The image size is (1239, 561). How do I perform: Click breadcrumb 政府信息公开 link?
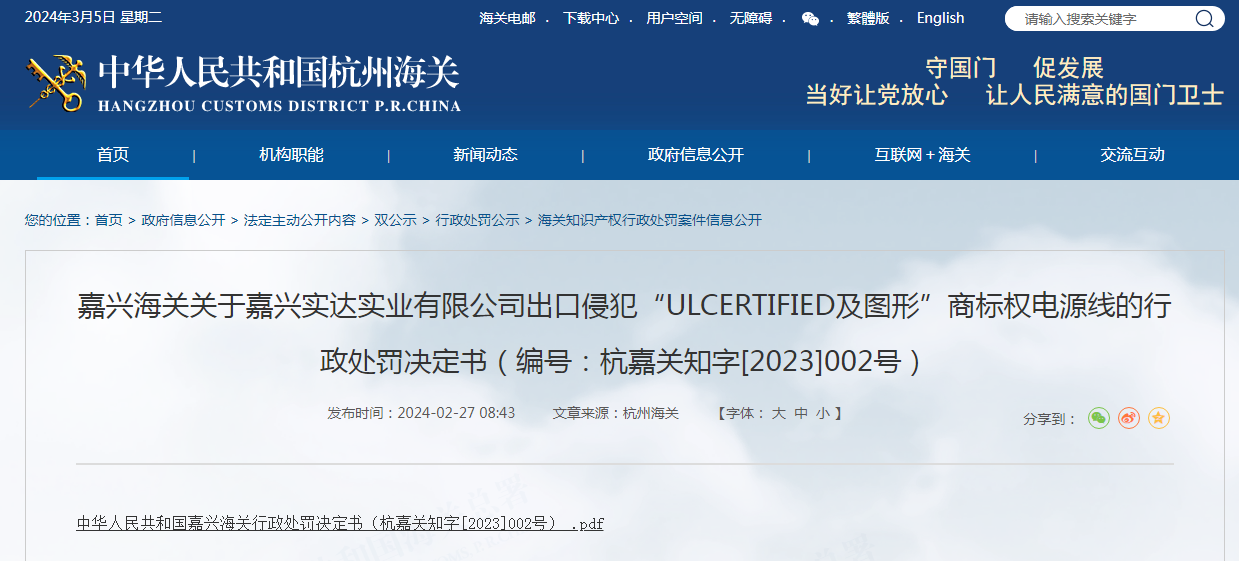pyautogui.click(x=183, y=220)
